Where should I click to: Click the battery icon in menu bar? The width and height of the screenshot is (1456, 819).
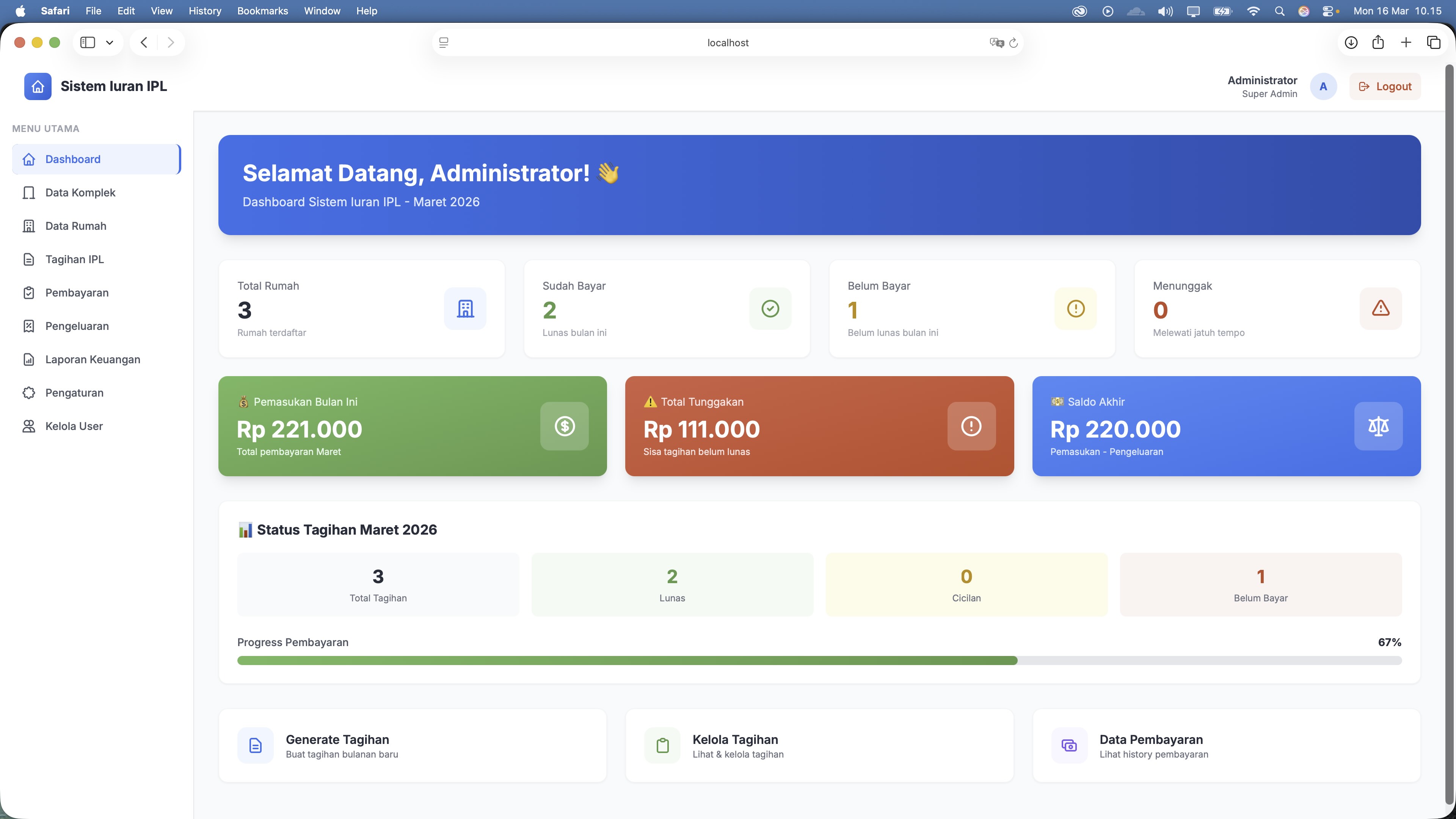[1222, 11]
